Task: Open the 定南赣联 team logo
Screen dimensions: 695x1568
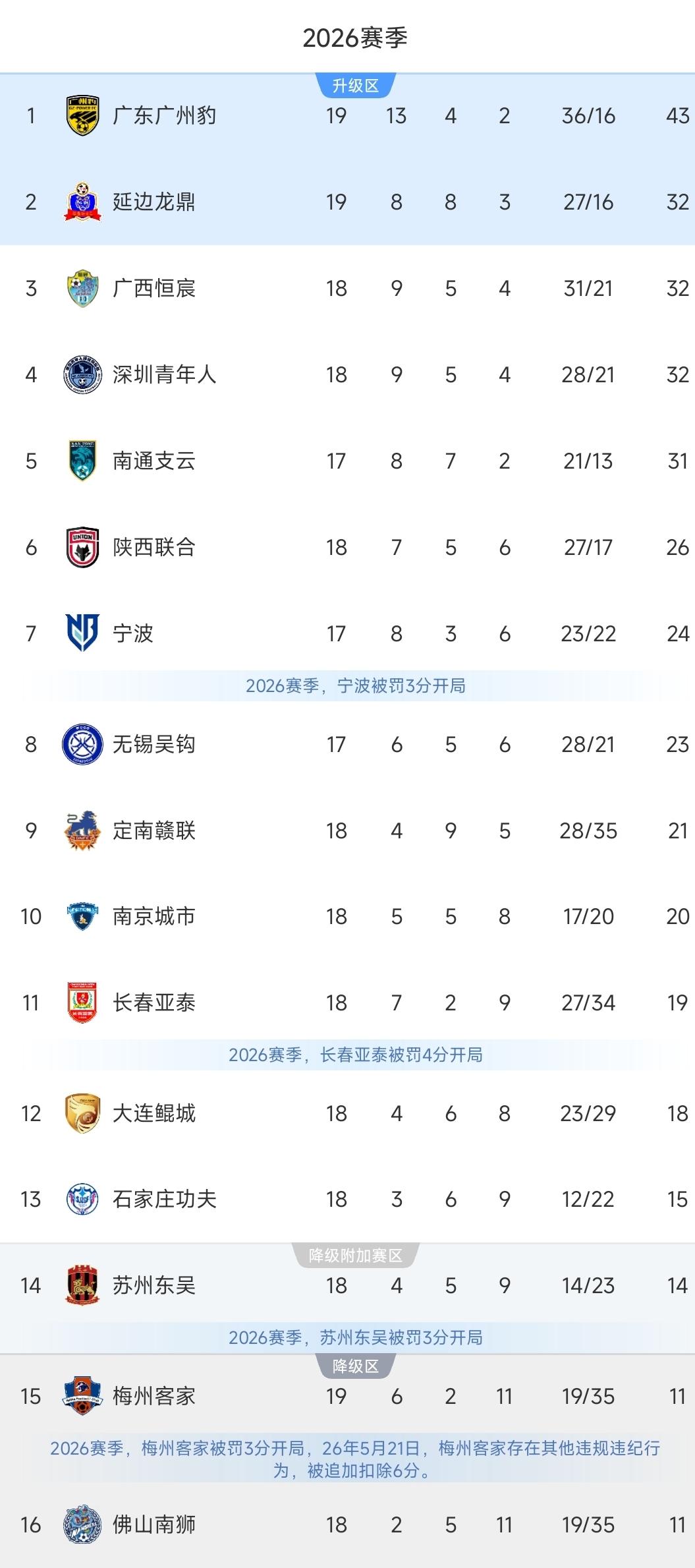Action: 83,830
